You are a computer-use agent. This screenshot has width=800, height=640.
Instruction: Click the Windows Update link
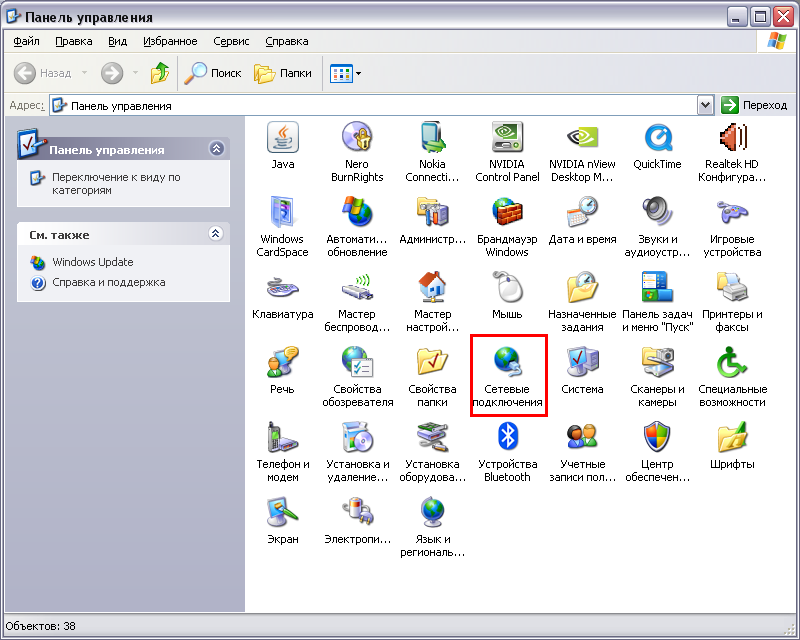92,262
